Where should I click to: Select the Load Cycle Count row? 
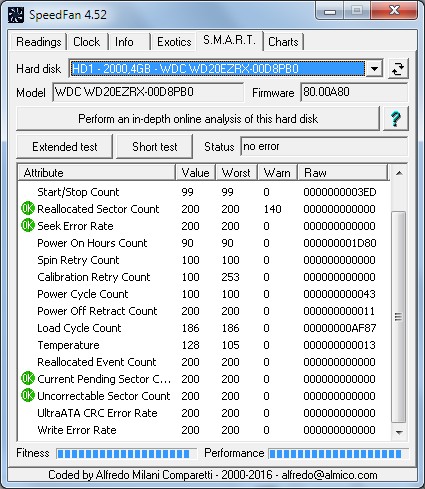203,328
